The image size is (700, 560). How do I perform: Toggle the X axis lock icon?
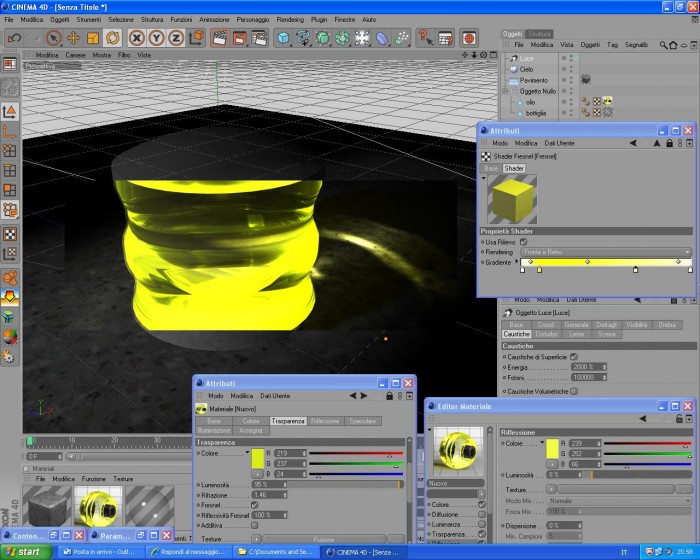[x=137, y=38]
